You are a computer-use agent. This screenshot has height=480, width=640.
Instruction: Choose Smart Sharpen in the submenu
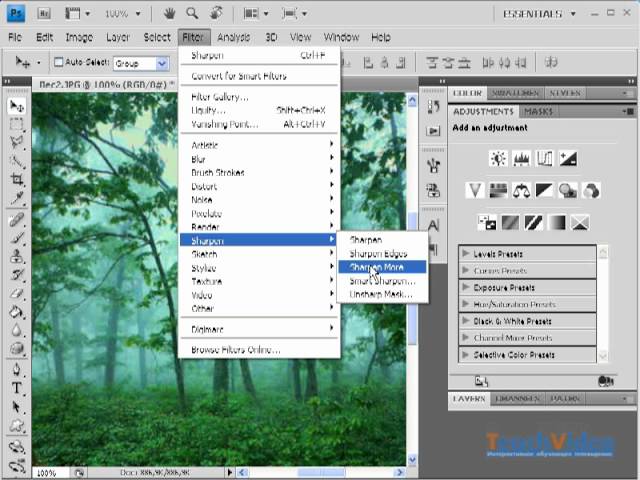coord(382,281)
